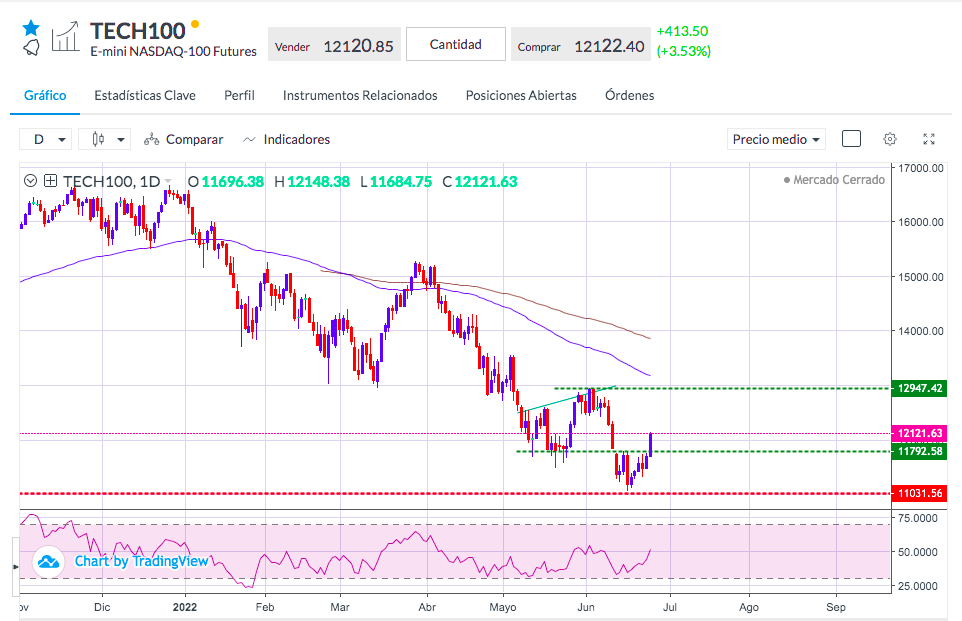Select the 12947.42 green price label
Viewport: 962px width, 621px height.
point(919,388)
